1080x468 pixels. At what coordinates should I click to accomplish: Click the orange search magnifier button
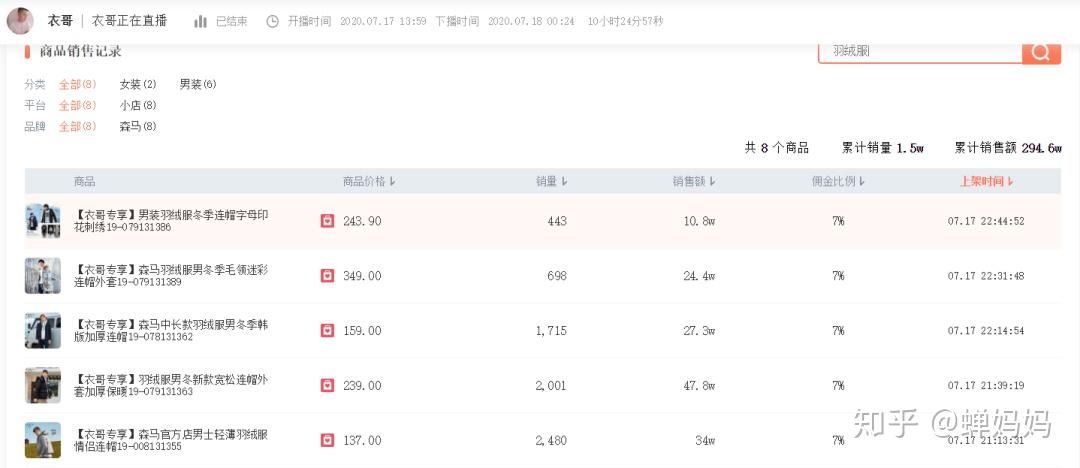[1041, 51]
